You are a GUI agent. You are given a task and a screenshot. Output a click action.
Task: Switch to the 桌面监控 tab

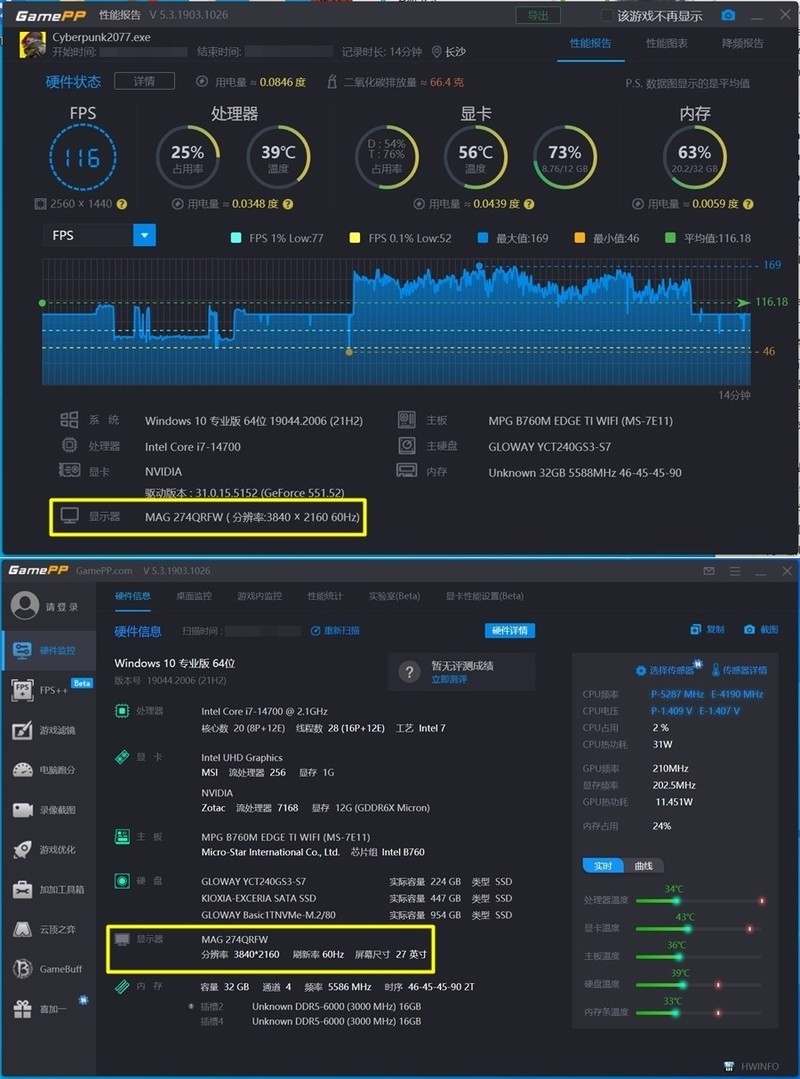tap(194, 596)
